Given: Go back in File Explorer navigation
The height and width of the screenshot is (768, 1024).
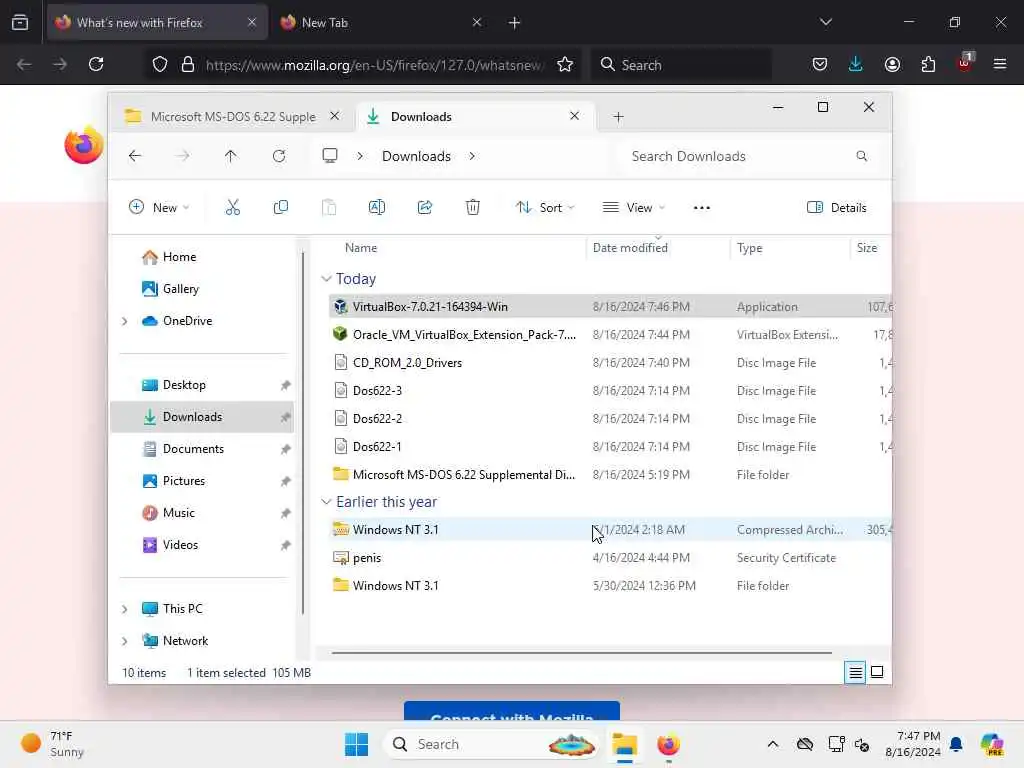Looking at the screenshot, I should tap(135, 156).
